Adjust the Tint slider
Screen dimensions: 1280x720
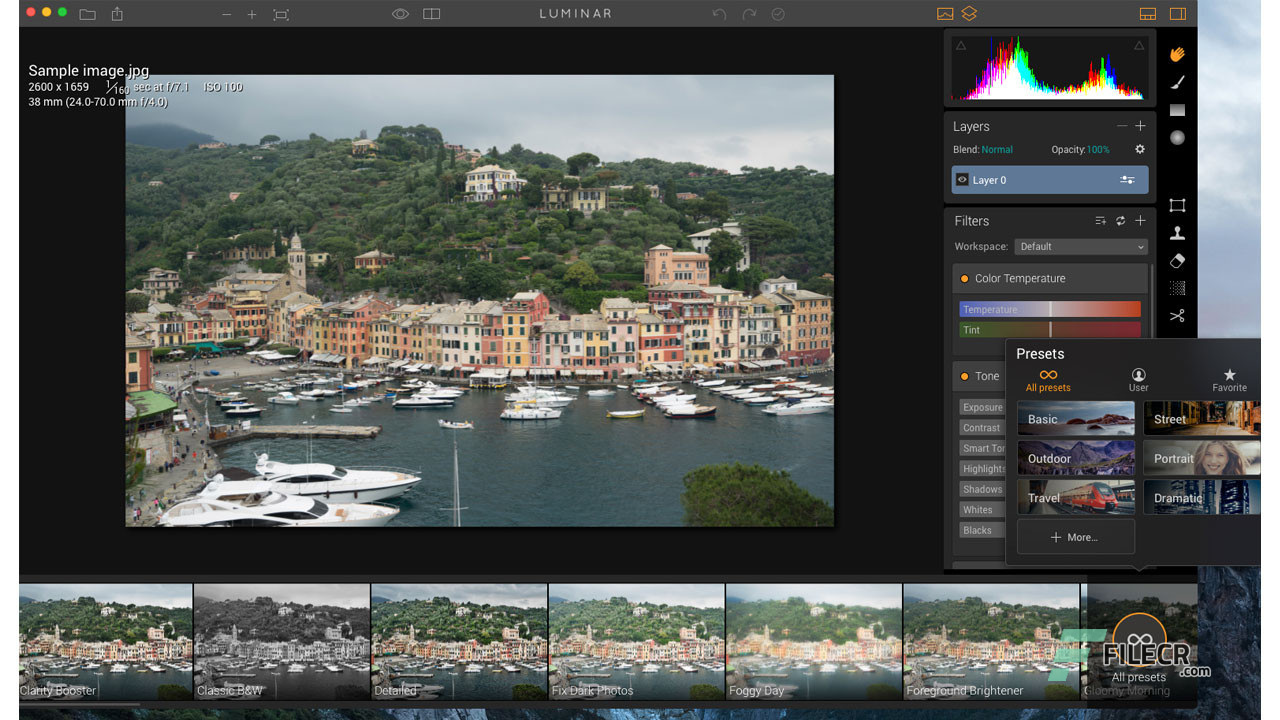click(x=1050, y=330)
